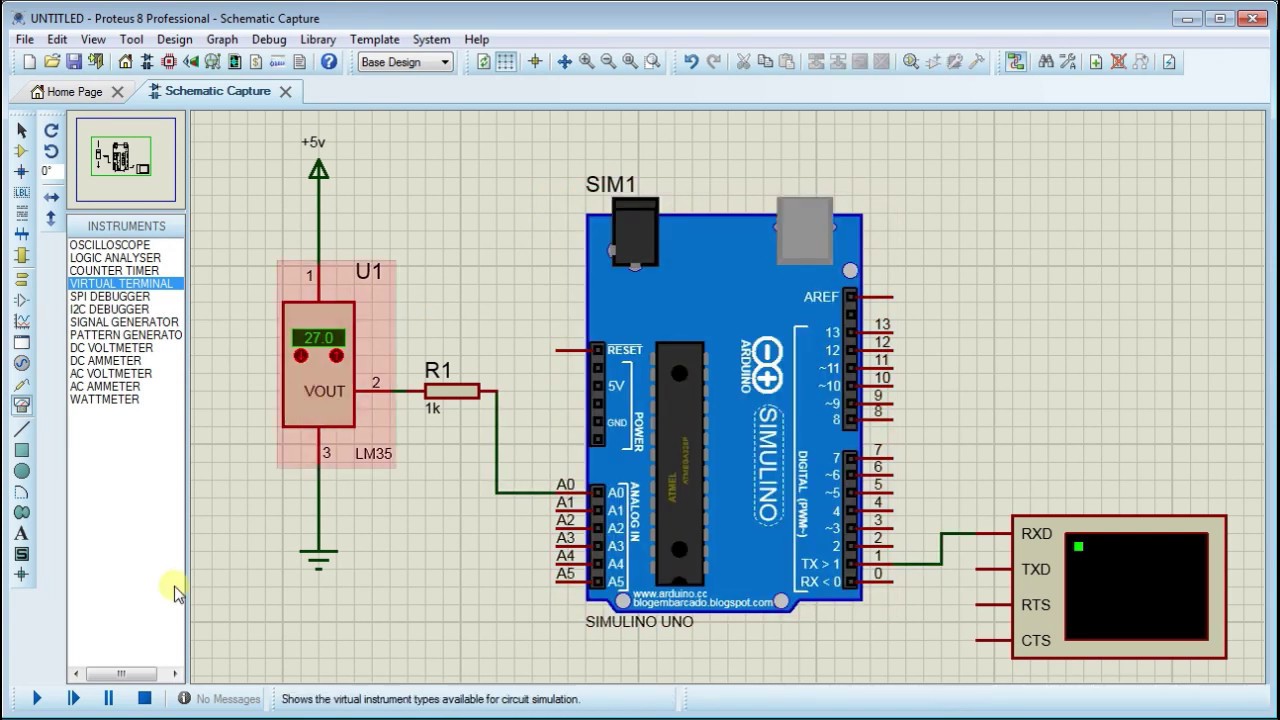Open the Debug menu
The height and width of the screenshot is (720, 1280).
[269, 39]
